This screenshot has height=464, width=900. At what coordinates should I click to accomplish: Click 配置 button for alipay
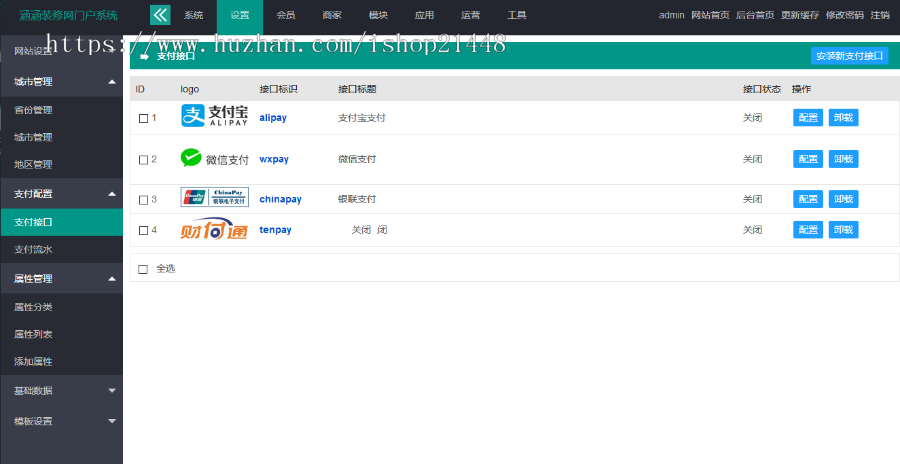(808, 117)
